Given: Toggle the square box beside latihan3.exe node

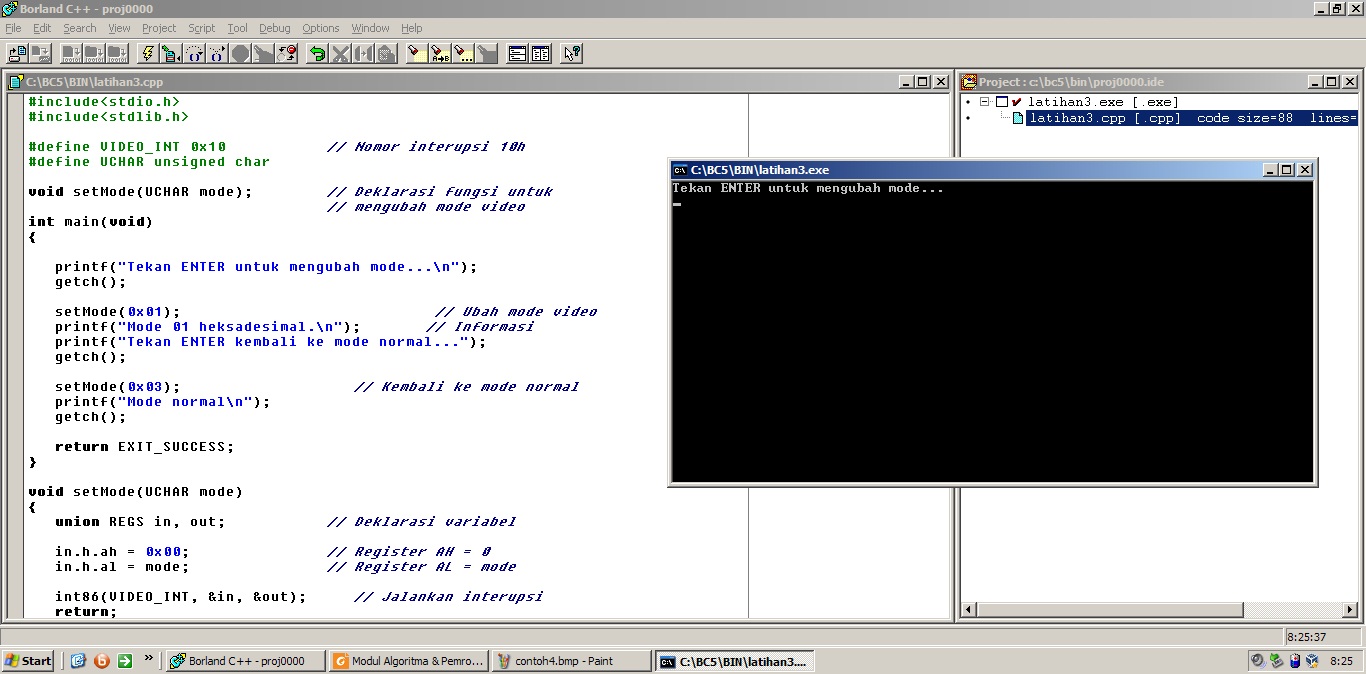Looking at the screenshot, I should (1002, 102).
